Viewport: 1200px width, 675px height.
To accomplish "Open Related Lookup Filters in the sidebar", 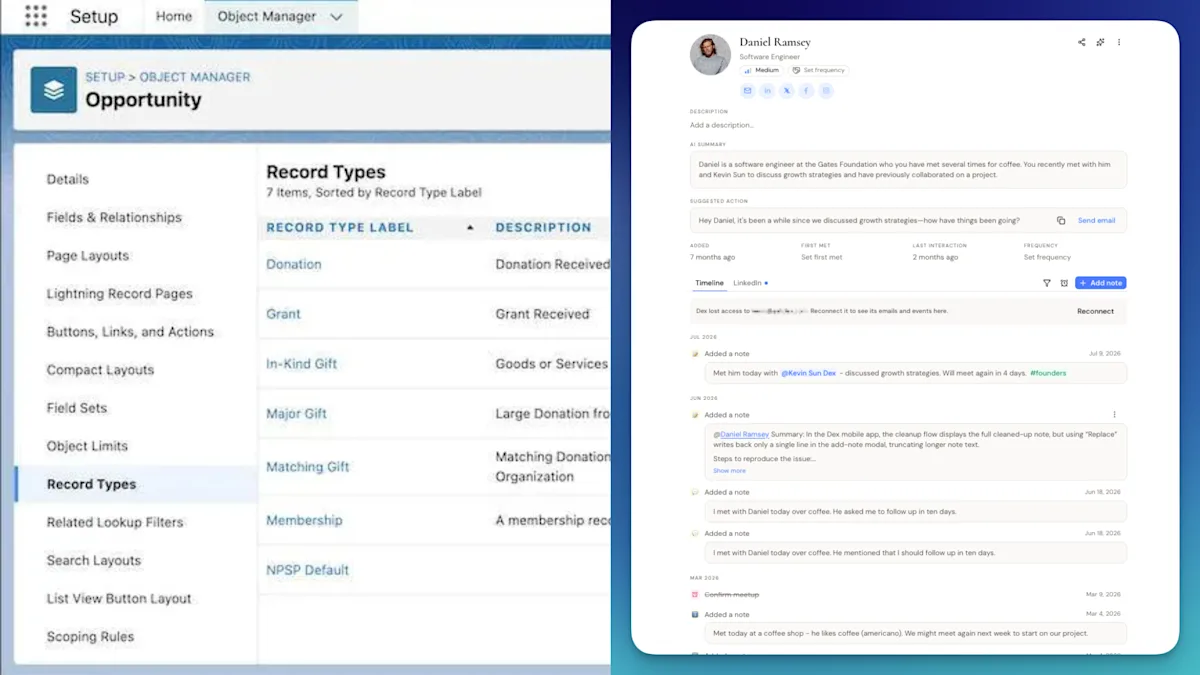I will (115, 522).
